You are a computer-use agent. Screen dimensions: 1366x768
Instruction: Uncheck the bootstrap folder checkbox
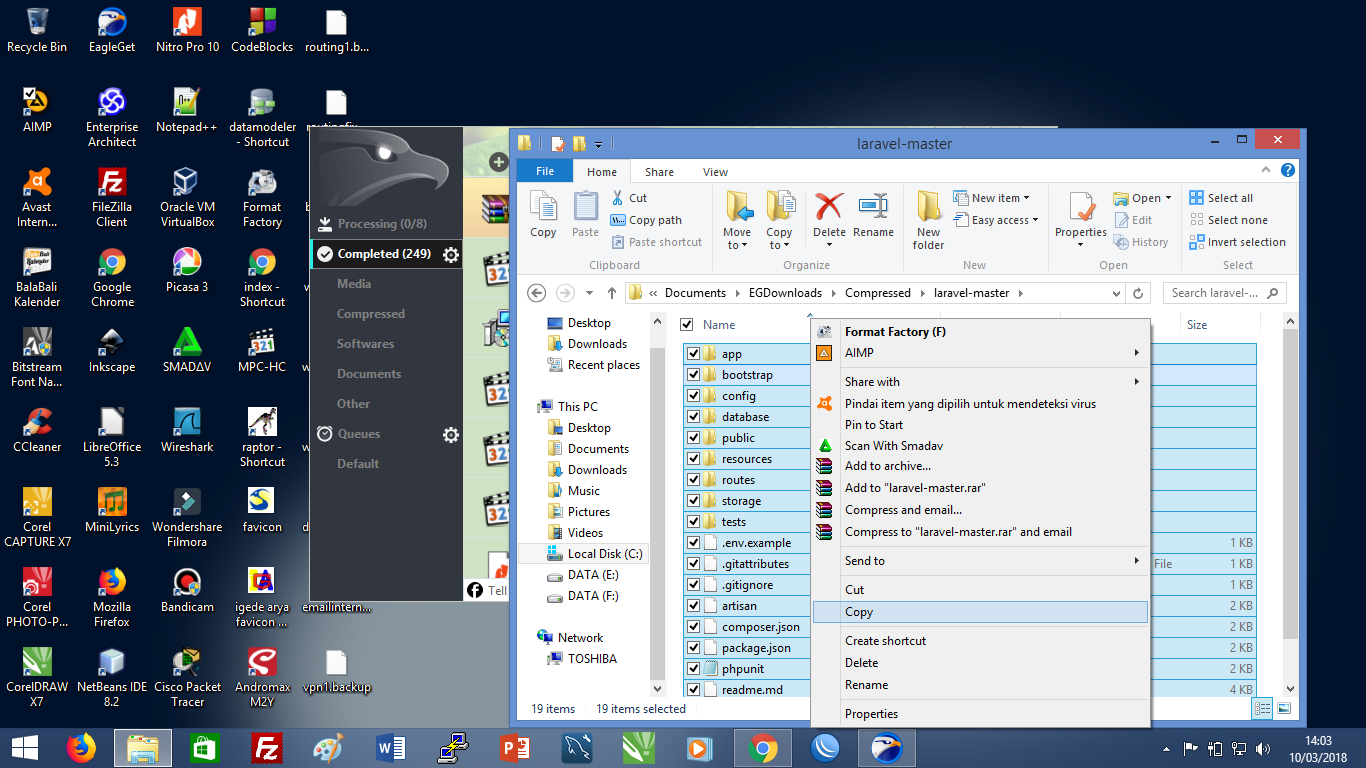coord(693,375)
